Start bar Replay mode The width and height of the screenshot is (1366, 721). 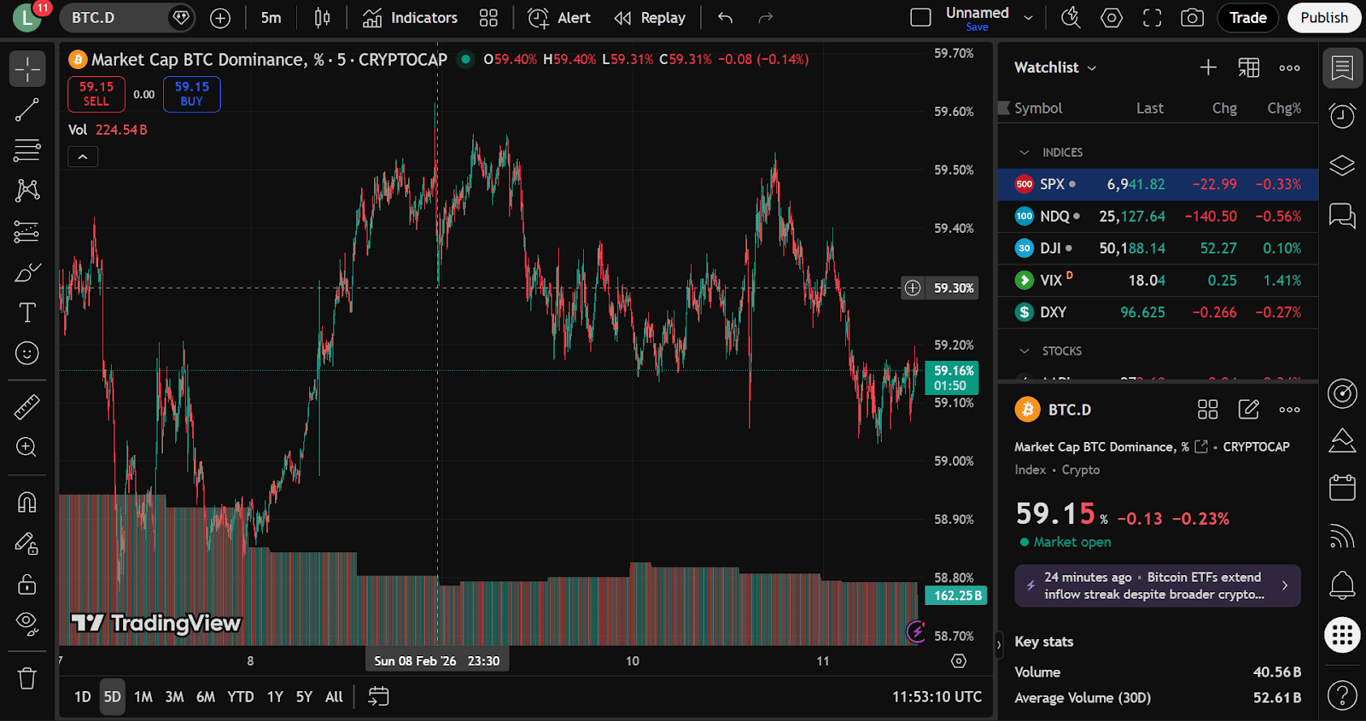click(x=650, y=18)
